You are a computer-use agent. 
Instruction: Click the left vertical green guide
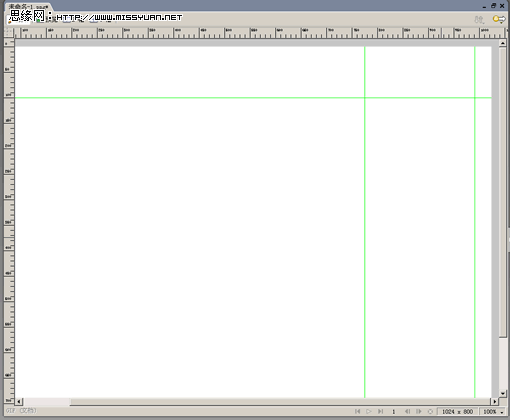[365, 222]
